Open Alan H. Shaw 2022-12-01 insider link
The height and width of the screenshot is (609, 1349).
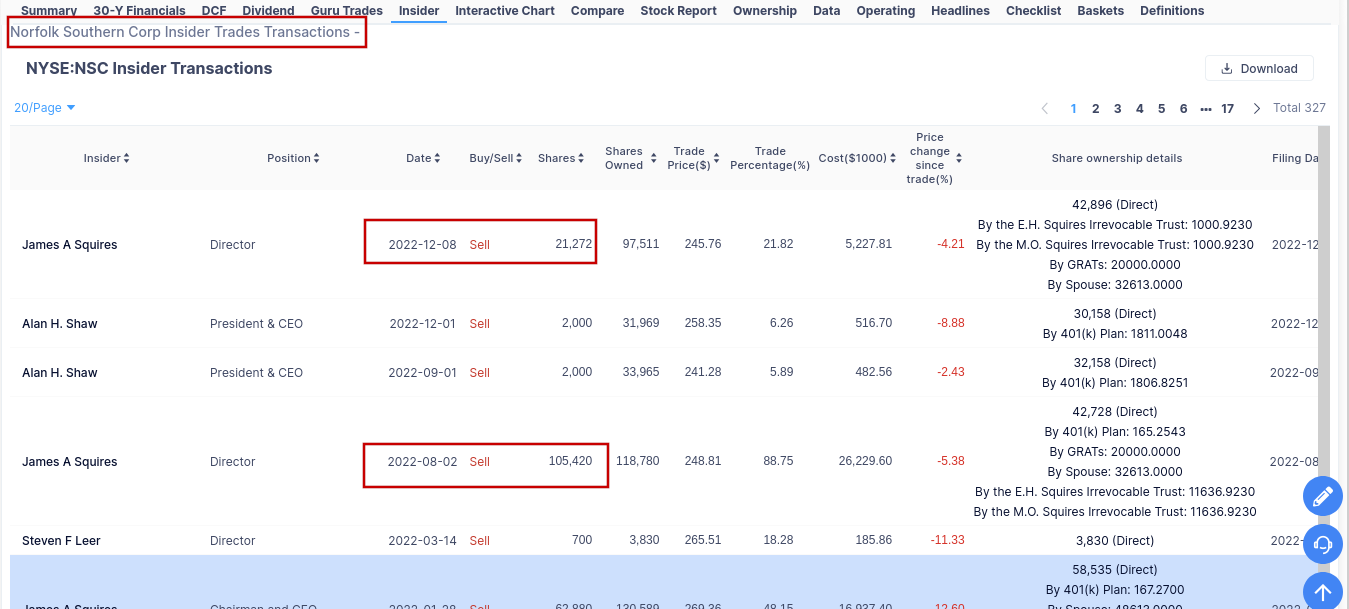[60, 323]
